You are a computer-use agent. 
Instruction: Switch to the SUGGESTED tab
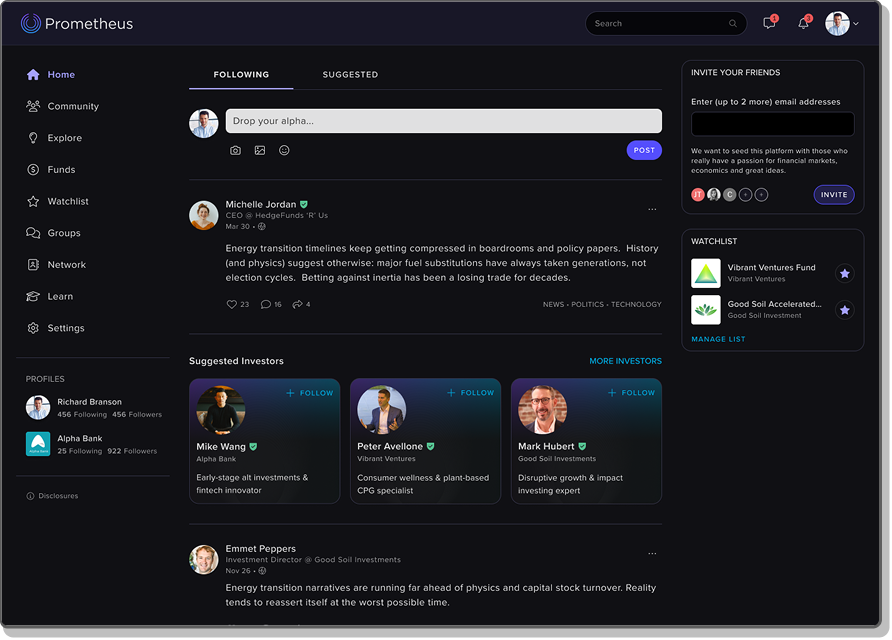click(x=350, y=74)
